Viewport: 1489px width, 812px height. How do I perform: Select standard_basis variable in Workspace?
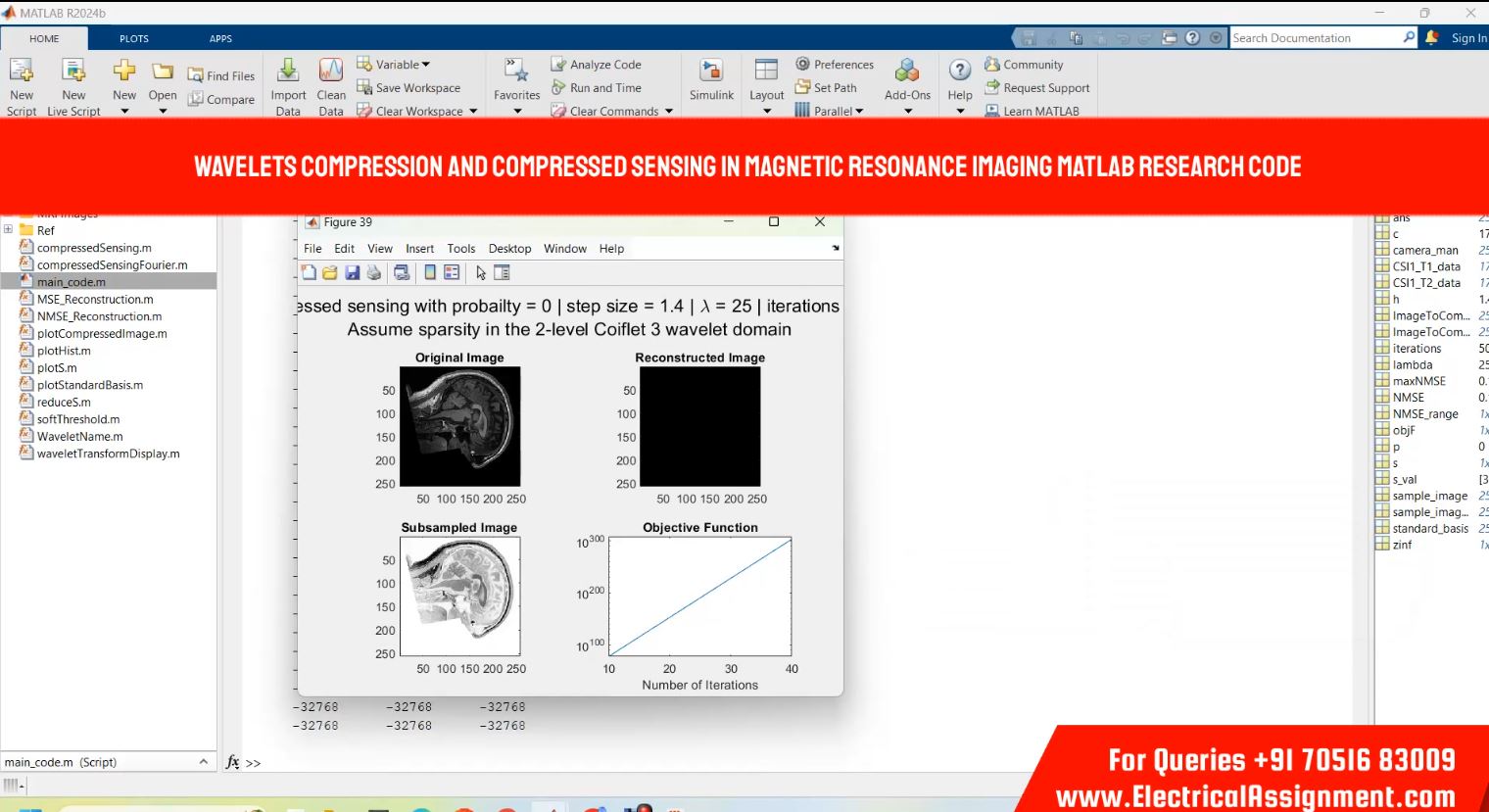coord(1430,528)
